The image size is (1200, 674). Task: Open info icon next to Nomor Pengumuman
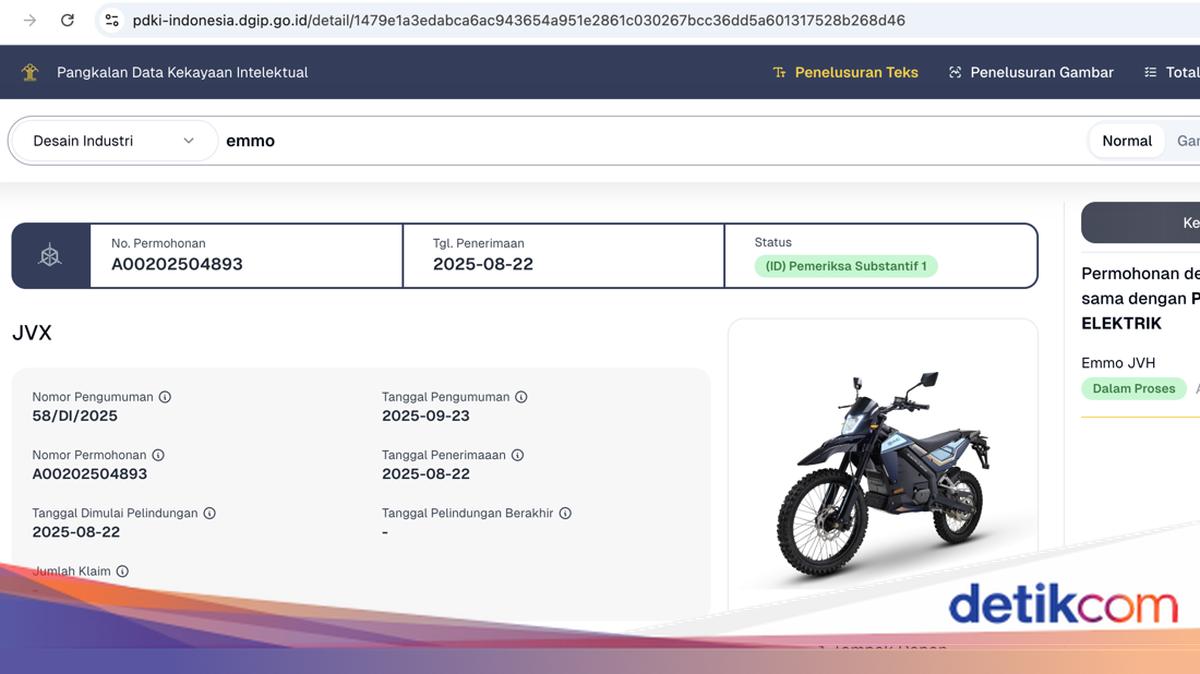point(166,396)
